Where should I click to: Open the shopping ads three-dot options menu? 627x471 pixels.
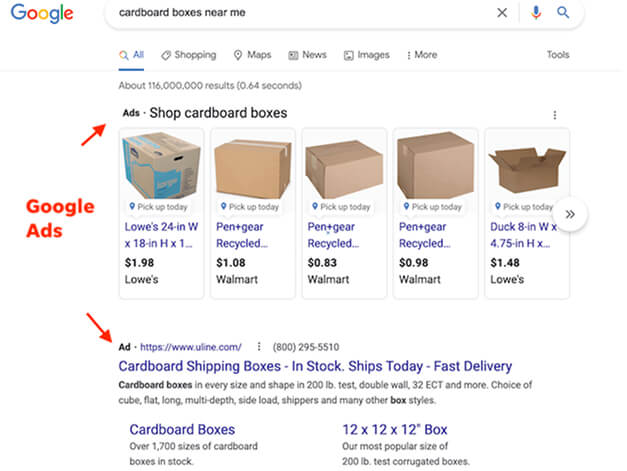(x=555, y=115)
